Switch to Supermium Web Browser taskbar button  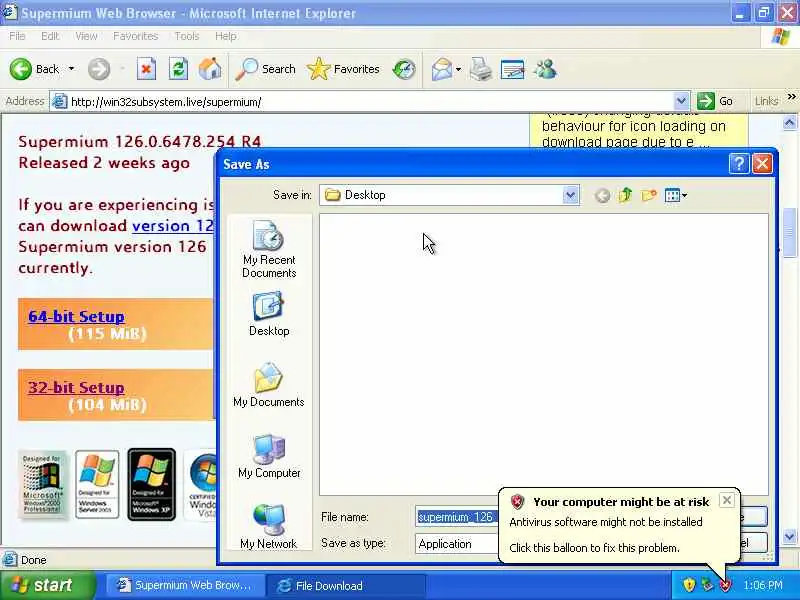(x=185, y=585)
